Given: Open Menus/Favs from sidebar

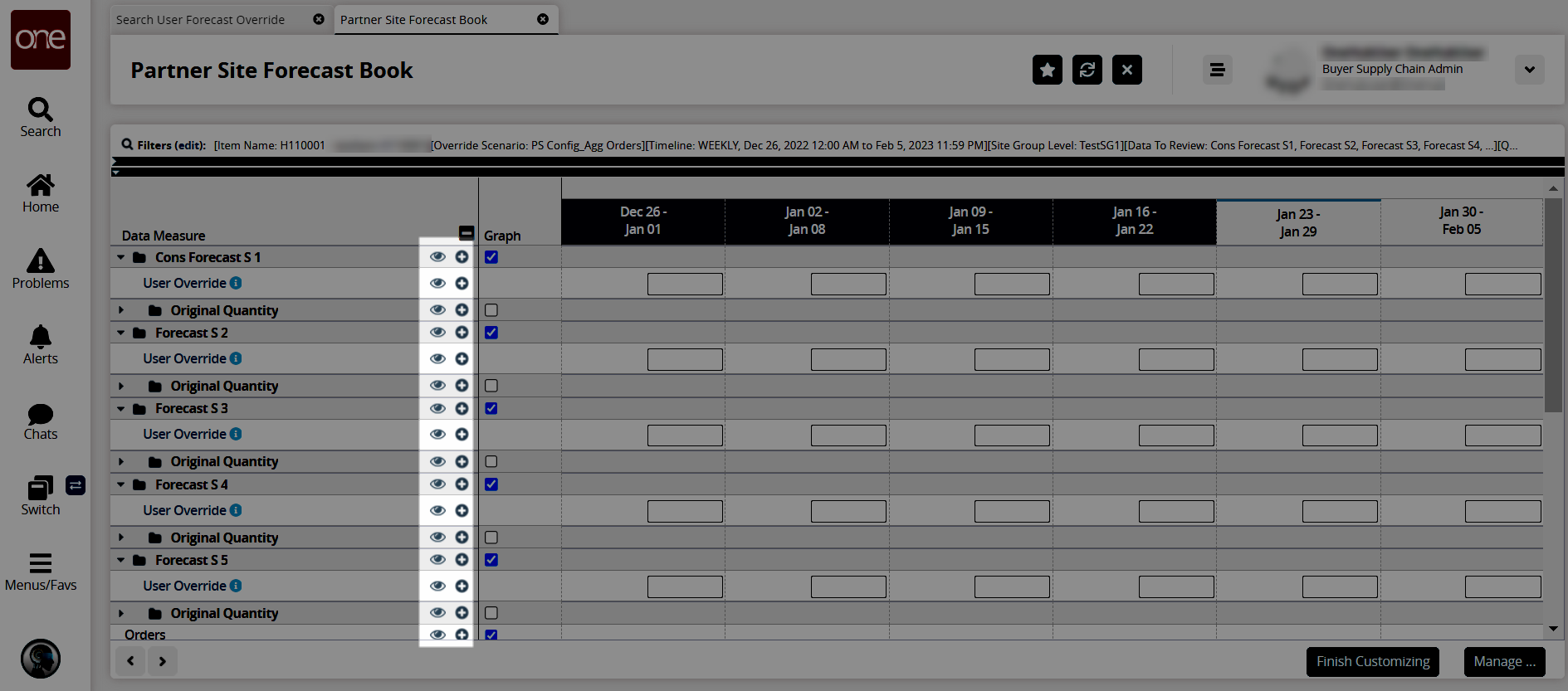Looking at the screenshot, I should [41, 572].
